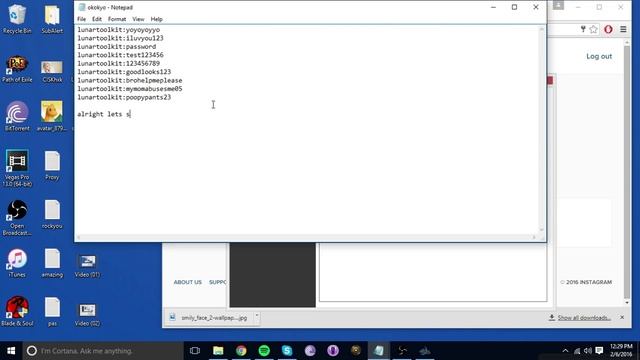Open the Windows Start menu
This screenshot has height=360, width=640.
(11, 351)
